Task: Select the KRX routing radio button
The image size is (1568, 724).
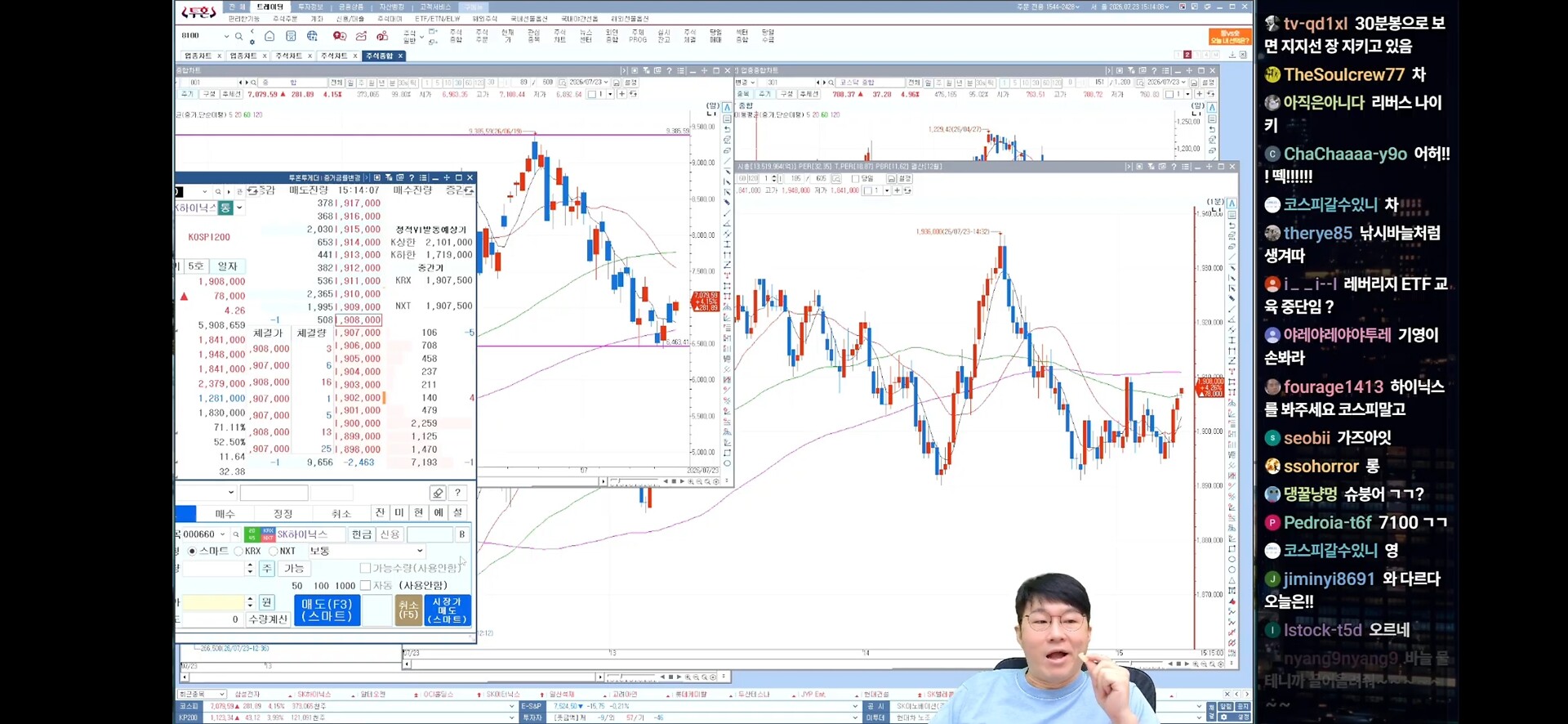Action: click(238, 552)
